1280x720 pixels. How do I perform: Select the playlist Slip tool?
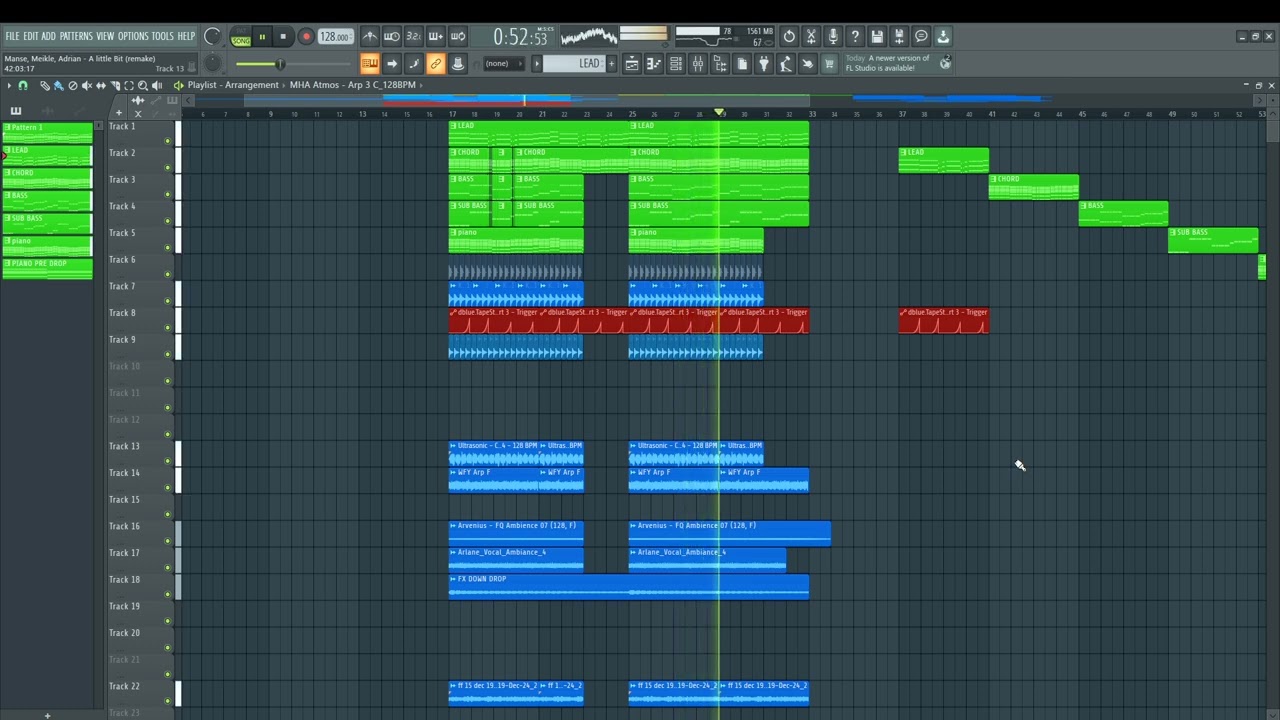point(101,85)
